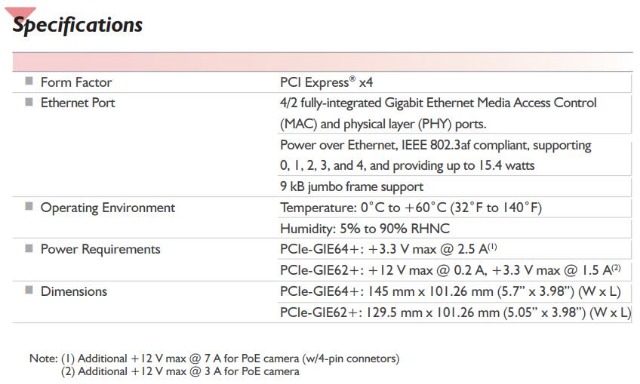Click the square bullet beside Dimensions
640x384 pixels.
point(29,290)
